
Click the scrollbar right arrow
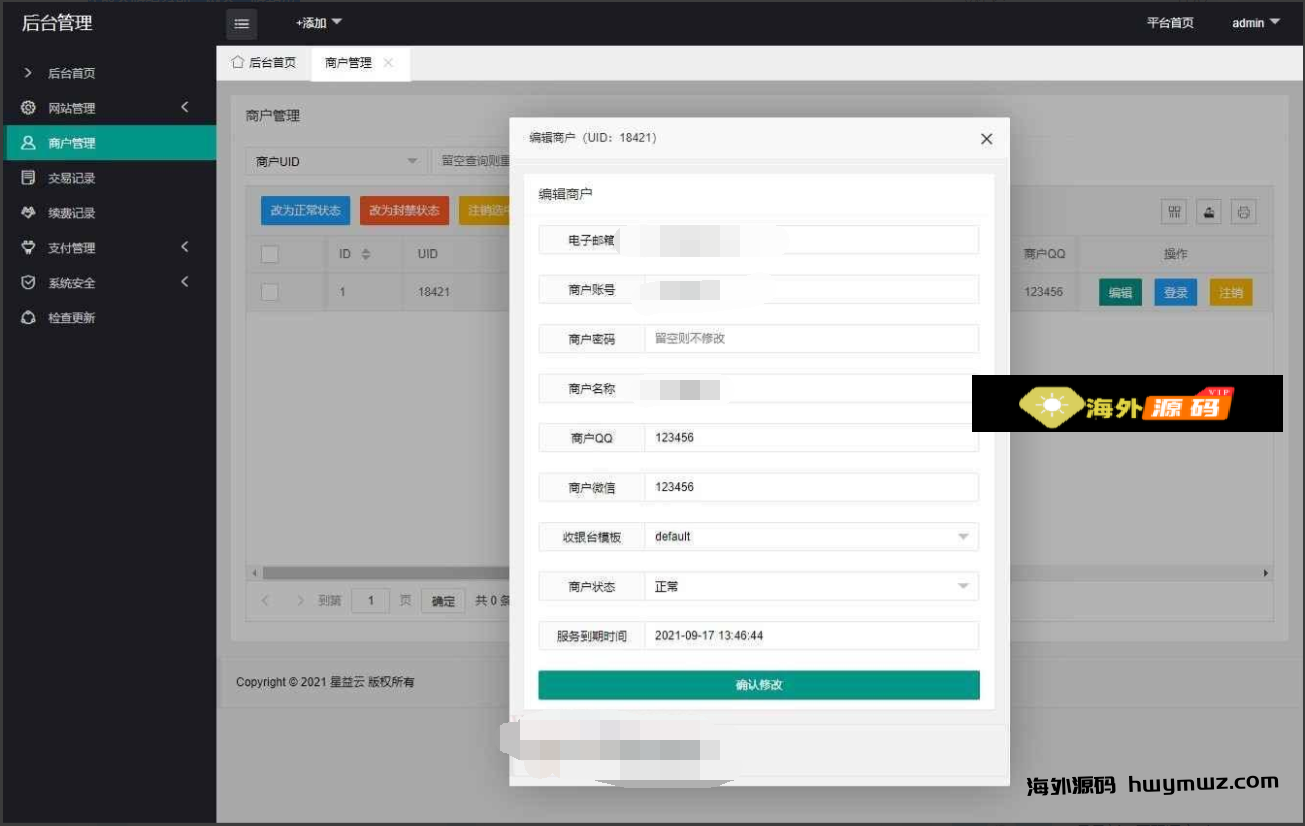(x=1266, y=573)
